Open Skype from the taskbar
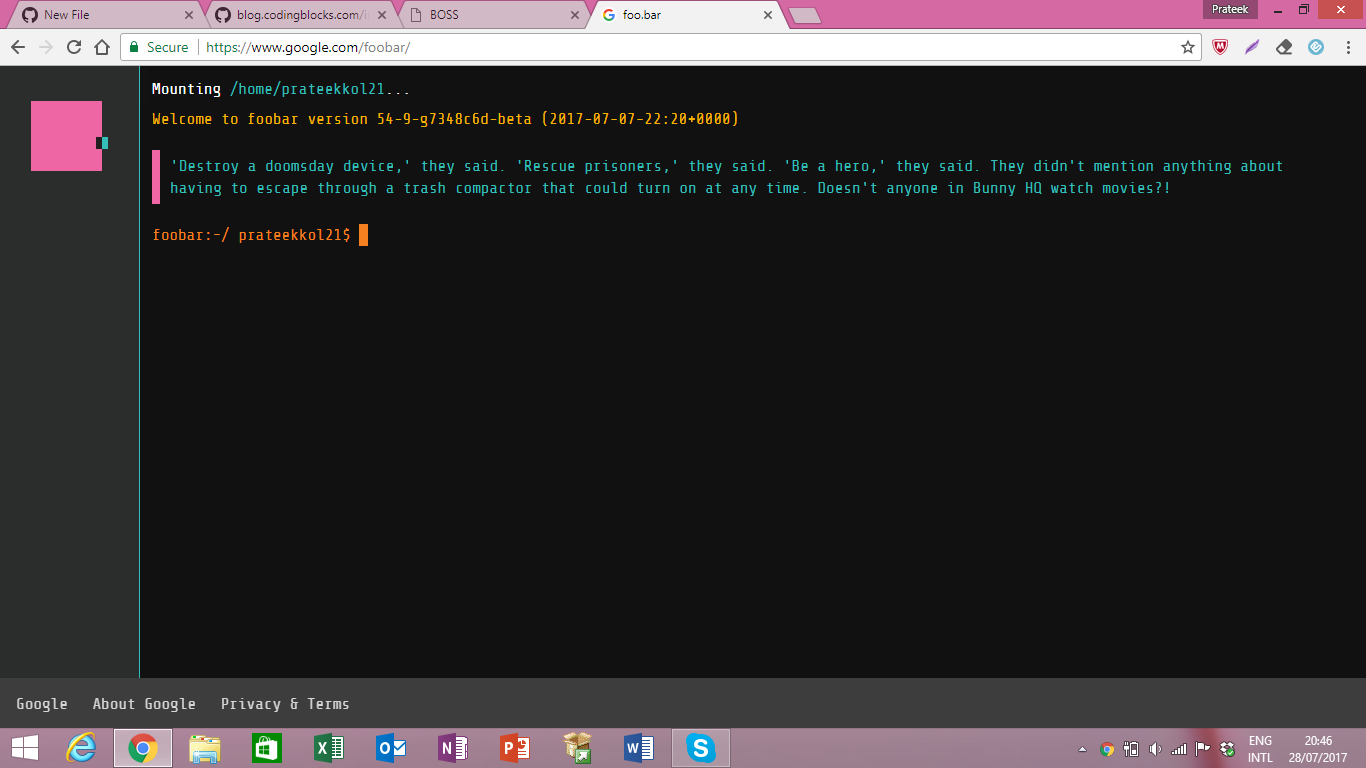Viewport: 1366px width, 768px height. click(701, 748)
